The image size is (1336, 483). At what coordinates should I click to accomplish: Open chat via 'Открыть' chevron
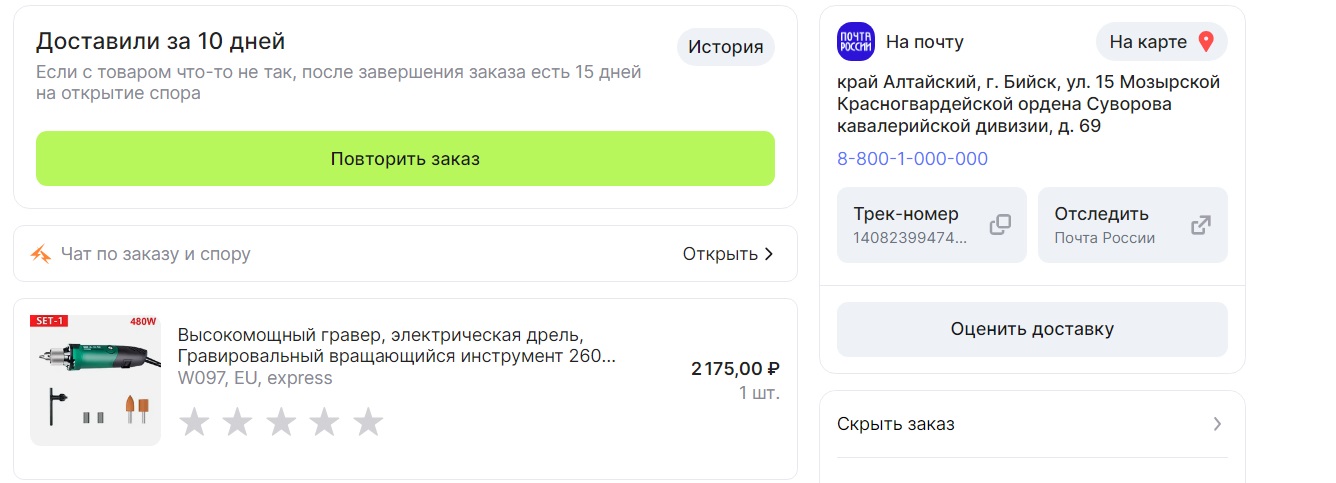pyautogui.click(x=768, y=254)
